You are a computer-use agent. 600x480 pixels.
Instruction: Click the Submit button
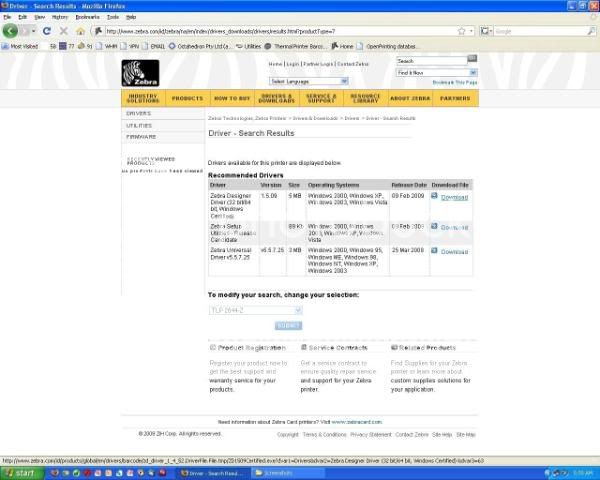(288, 325)
